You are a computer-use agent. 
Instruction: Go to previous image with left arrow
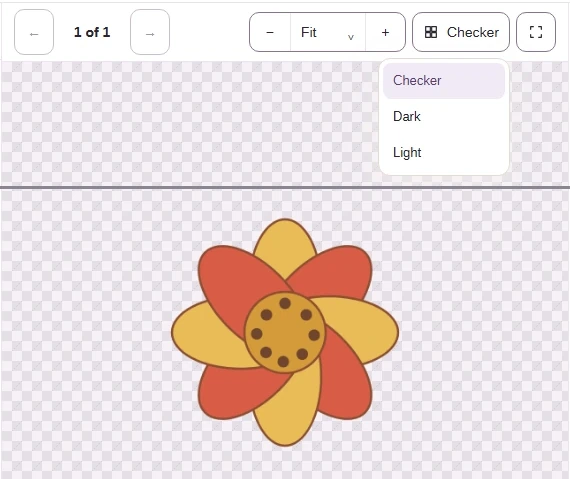pyautogui.click(x=34, y=32)
